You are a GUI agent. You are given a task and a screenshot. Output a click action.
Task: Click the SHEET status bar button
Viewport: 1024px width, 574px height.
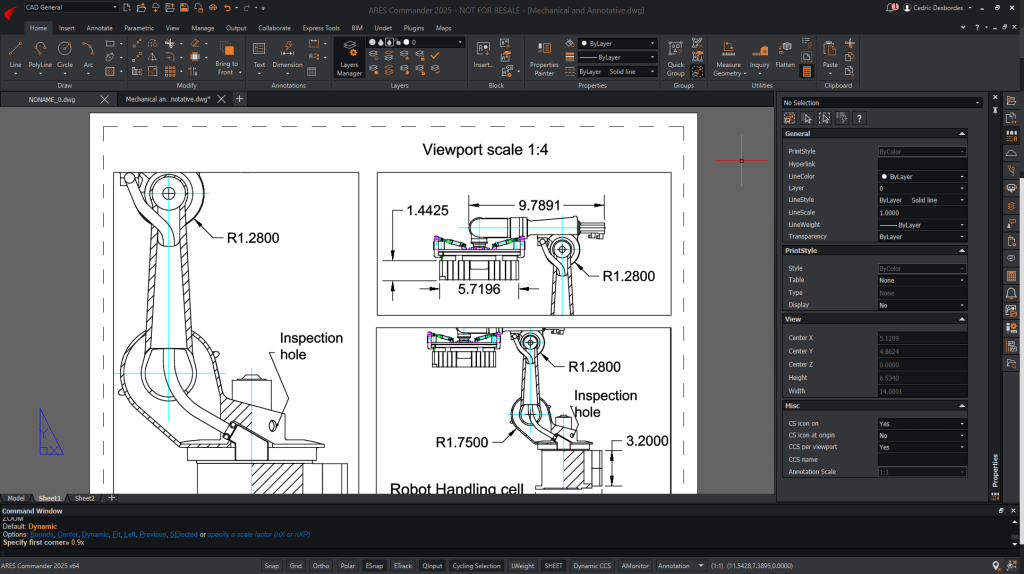[553, 566]
